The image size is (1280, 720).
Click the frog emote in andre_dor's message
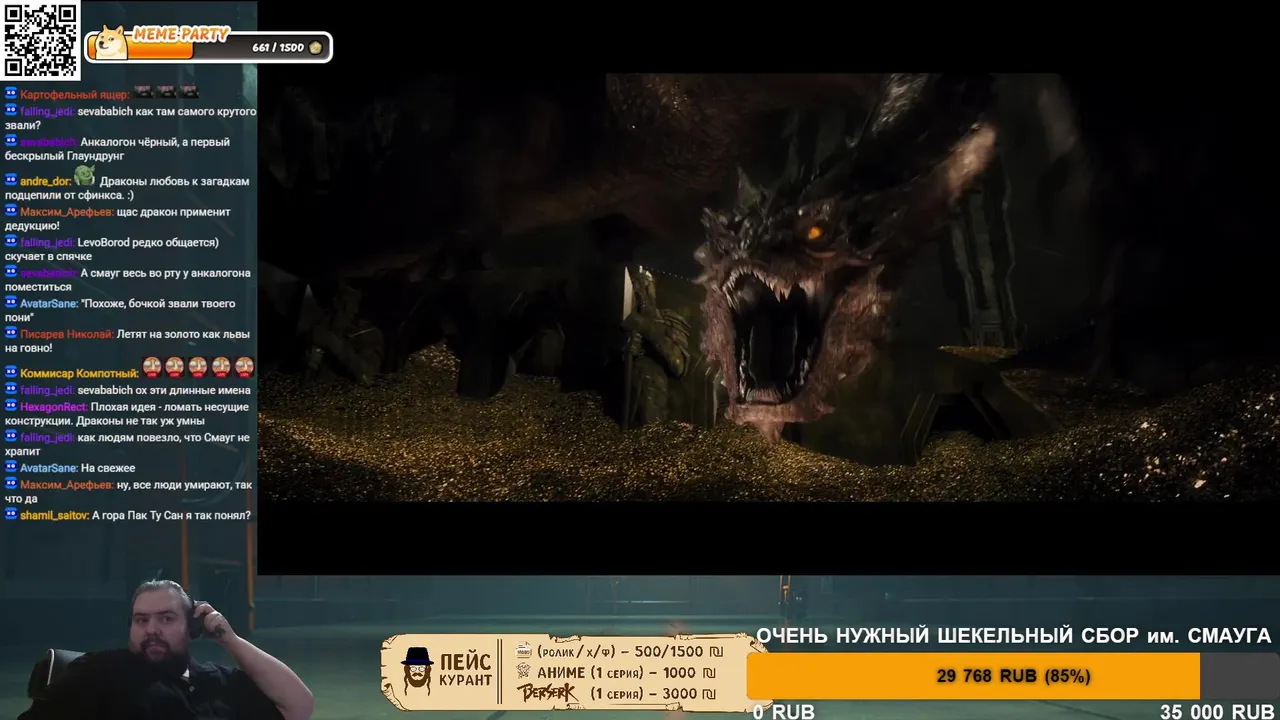[x=84, y=176]
